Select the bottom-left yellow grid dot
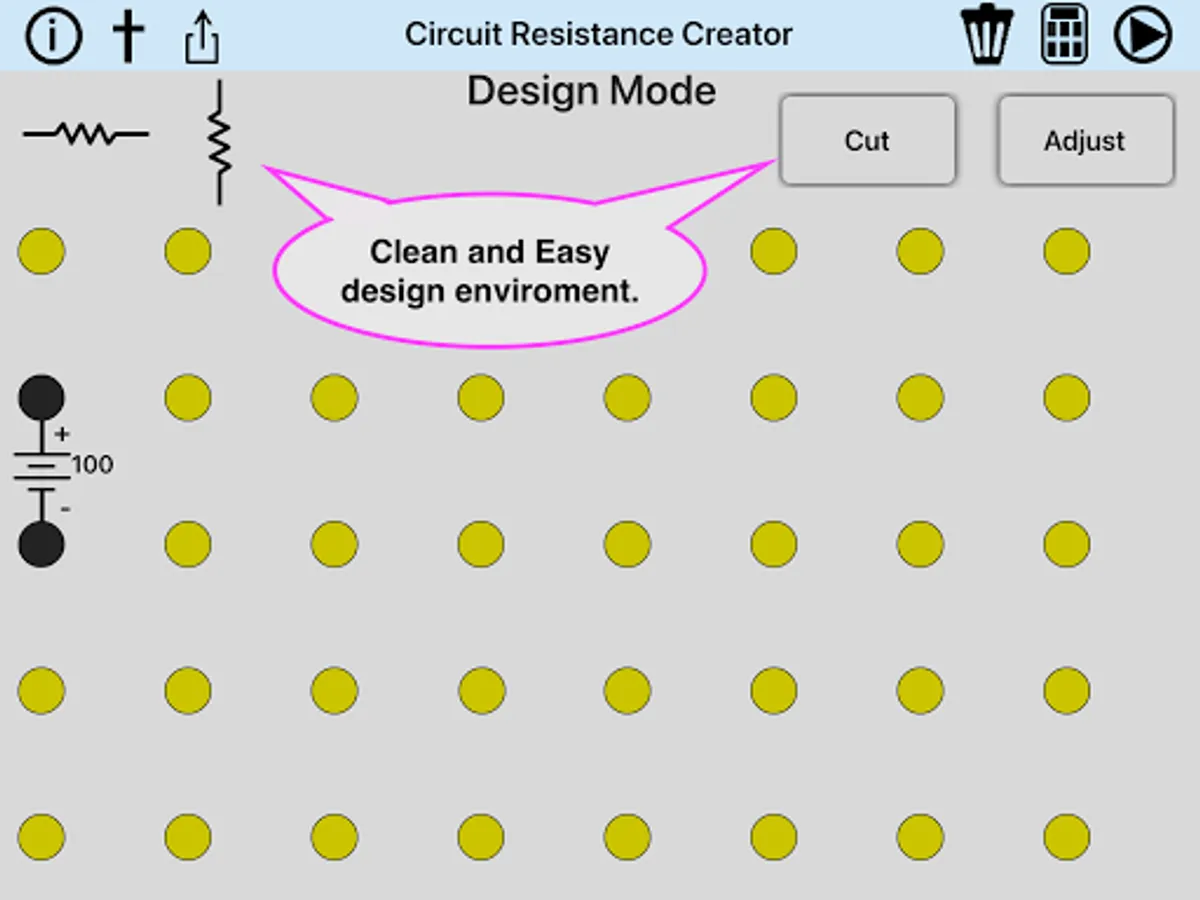 pyautogui.click(x=42, y=836)
